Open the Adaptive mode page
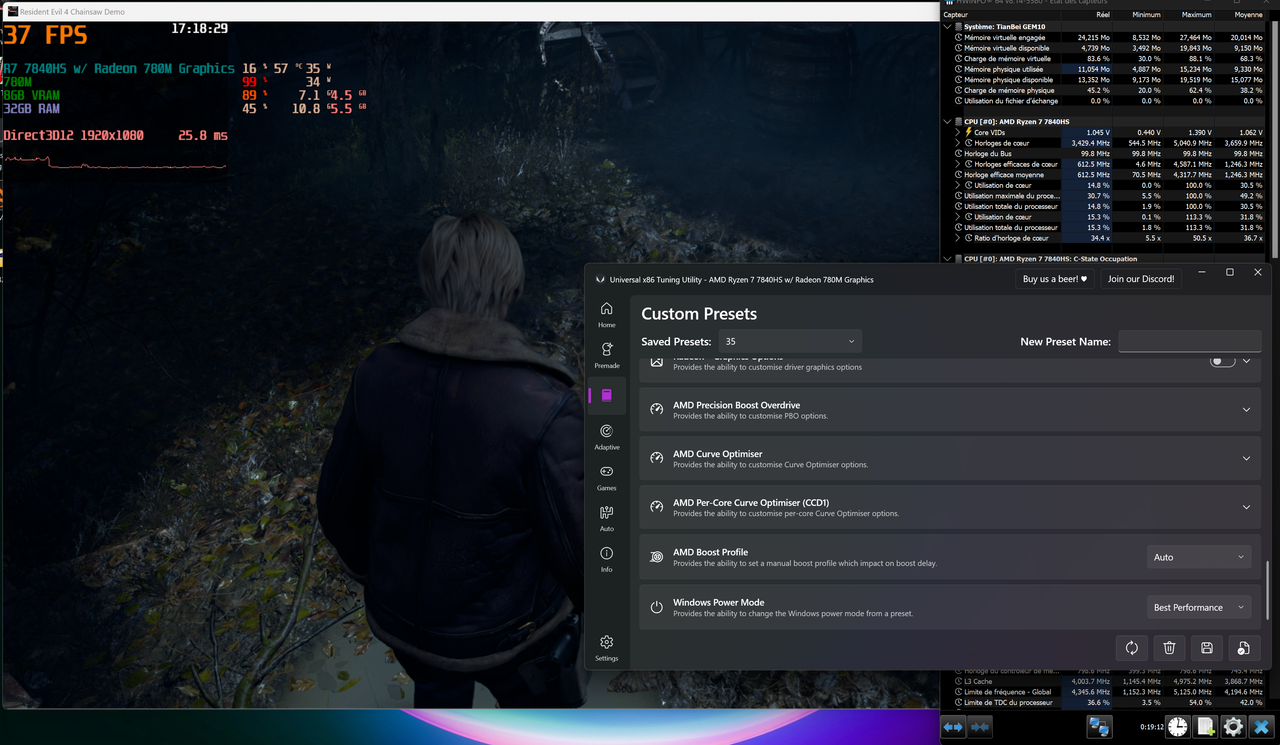Image resolution: width=1280 pixels, height=745 pixels. point(606,437)
